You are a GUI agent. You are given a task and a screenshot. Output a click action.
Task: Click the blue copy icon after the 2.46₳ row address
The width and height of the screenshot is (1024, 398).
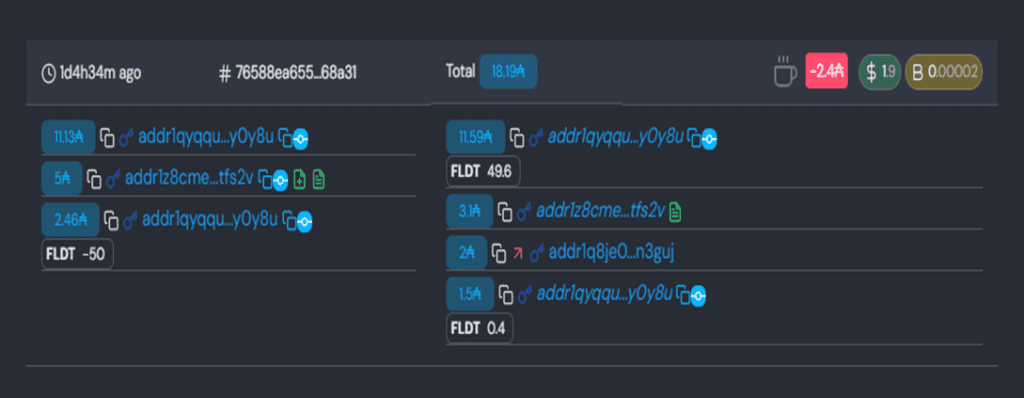pos(289,219)
